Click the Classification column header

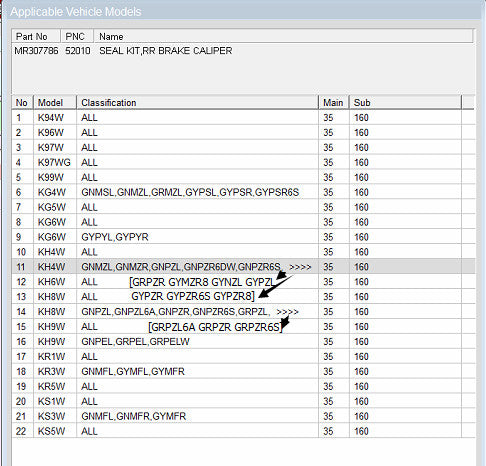tap(197, 102)
